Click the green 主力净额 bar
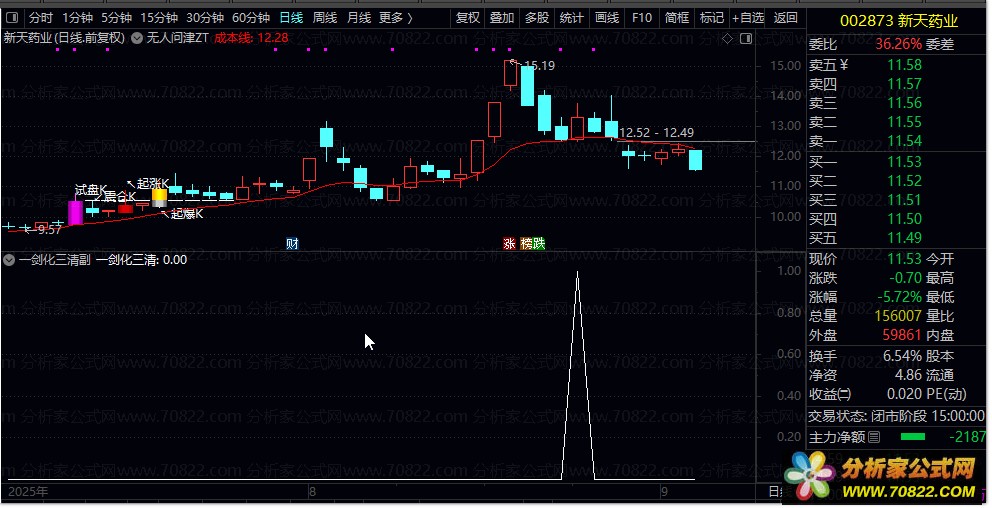 912,437
